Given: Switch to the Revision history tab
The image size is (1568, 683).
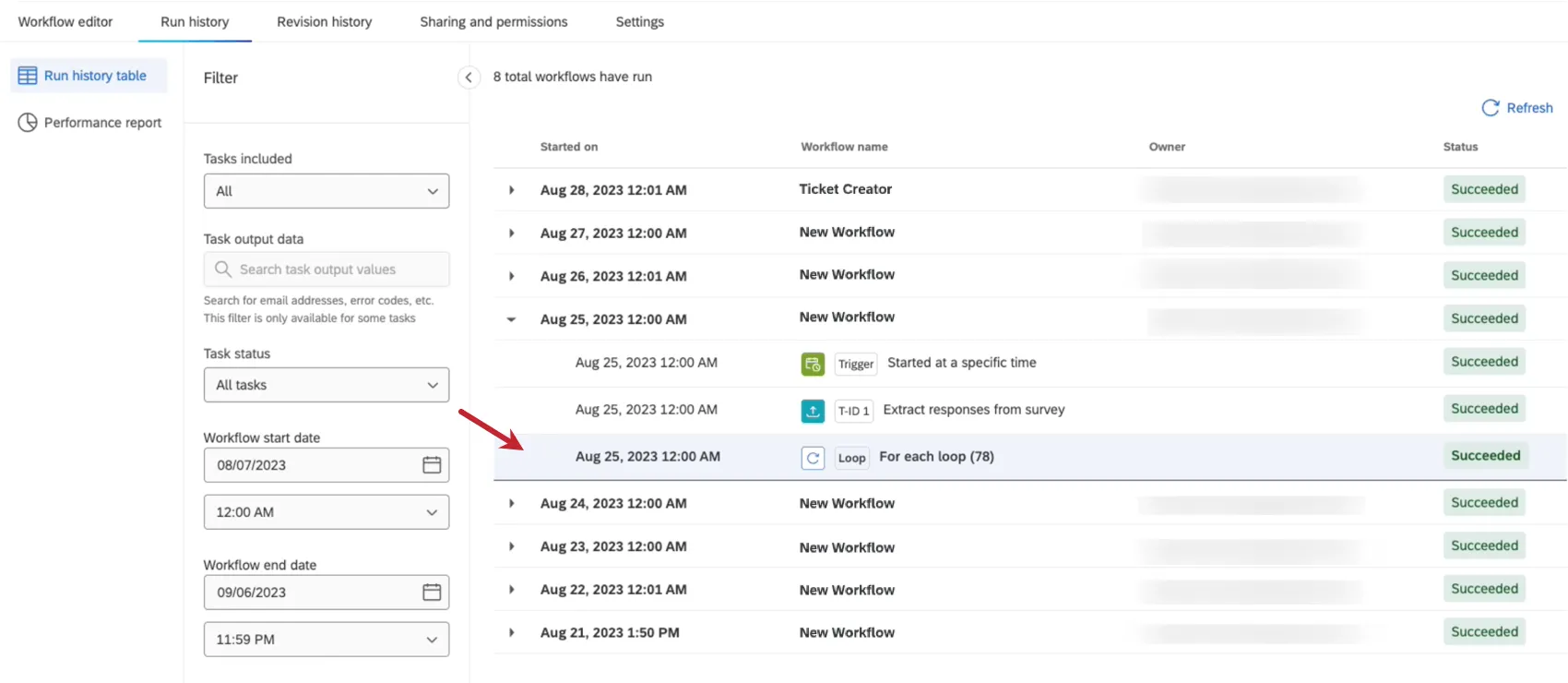Looking at the screenshot, I should point(325,22).
